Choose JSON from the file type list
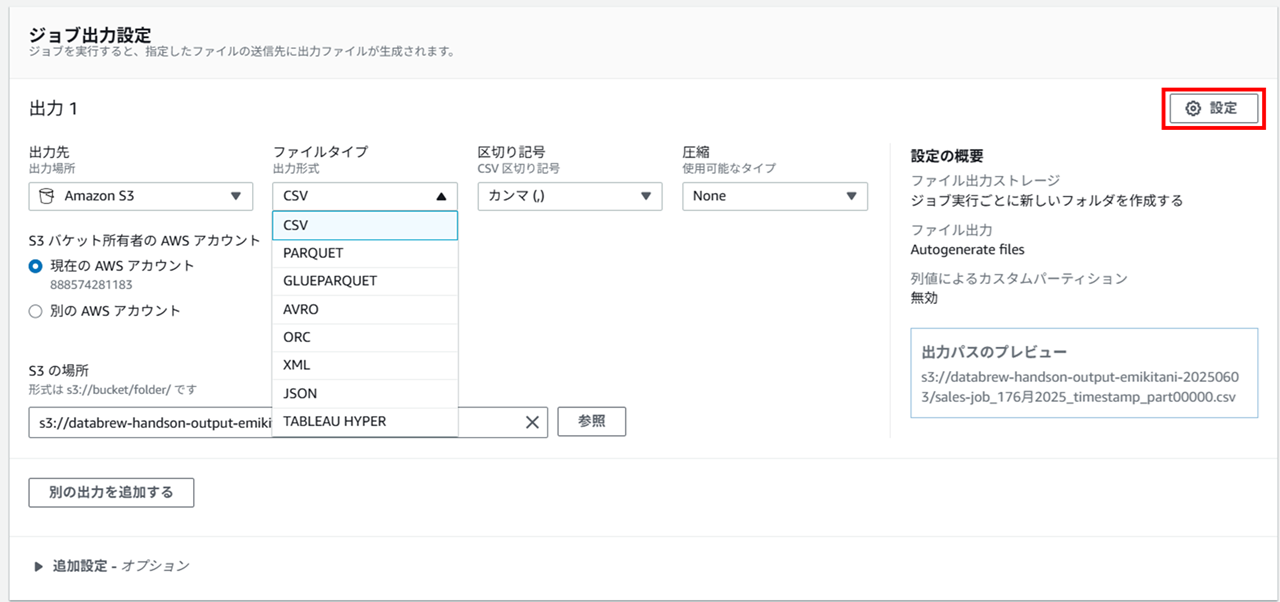The height and width of the screenshot is (602, 1280). pos(365,393)
